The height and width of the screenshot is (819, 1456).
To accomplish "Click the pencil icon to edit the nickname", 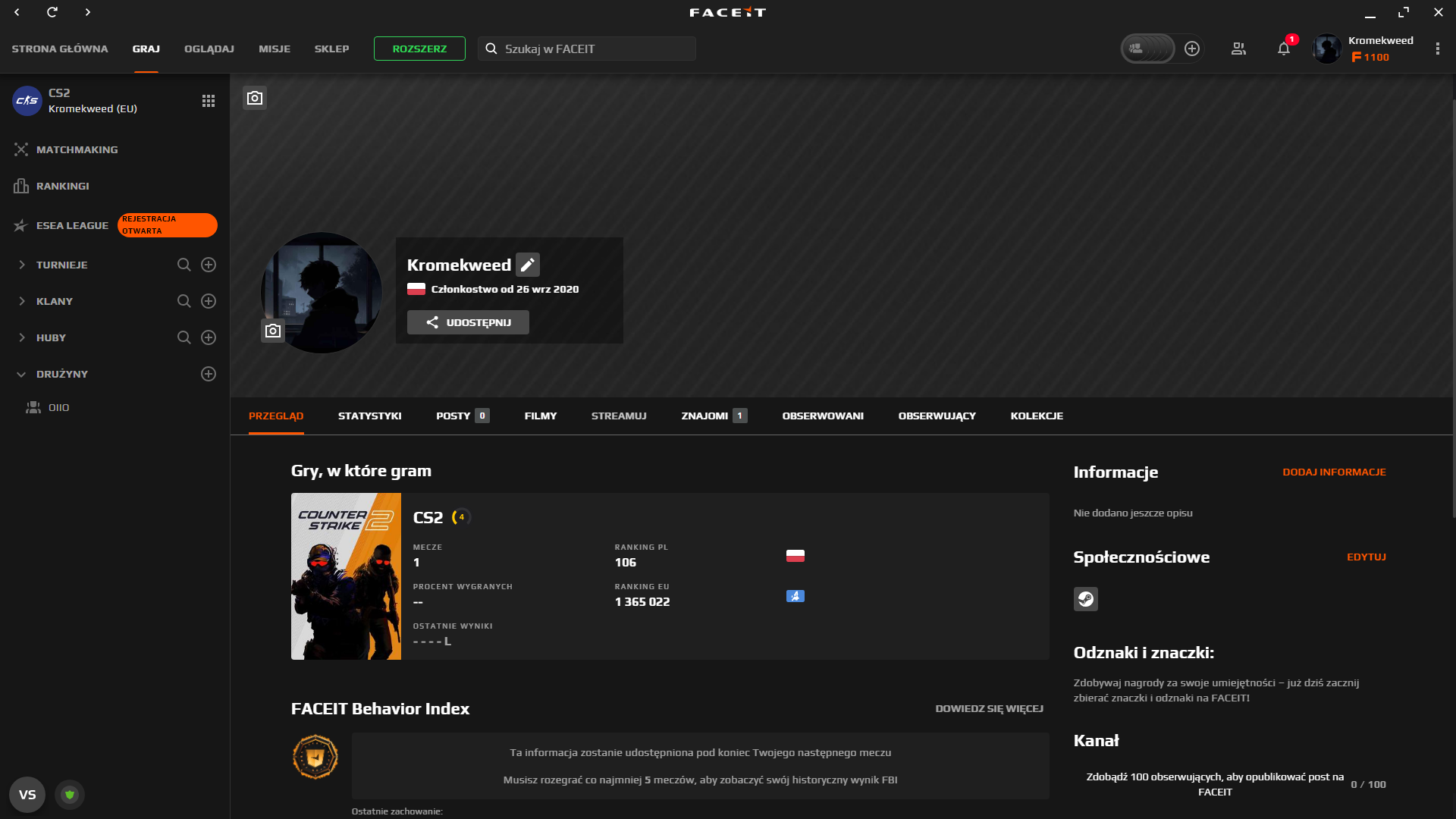I will click(x=528, y=265).
